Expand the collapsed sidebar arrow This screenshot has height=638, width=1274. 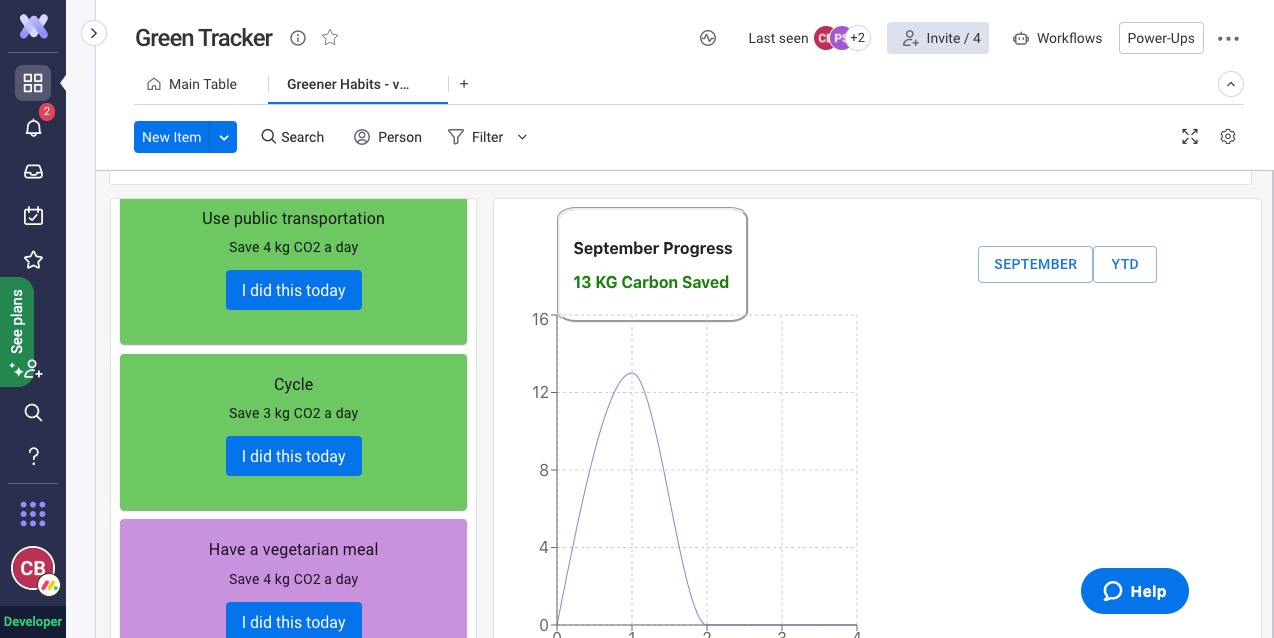93,33
